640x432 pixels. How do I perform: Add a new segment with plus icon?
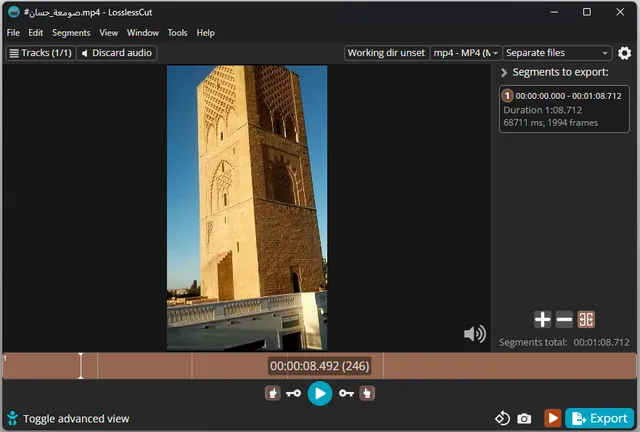coord(542,320)
